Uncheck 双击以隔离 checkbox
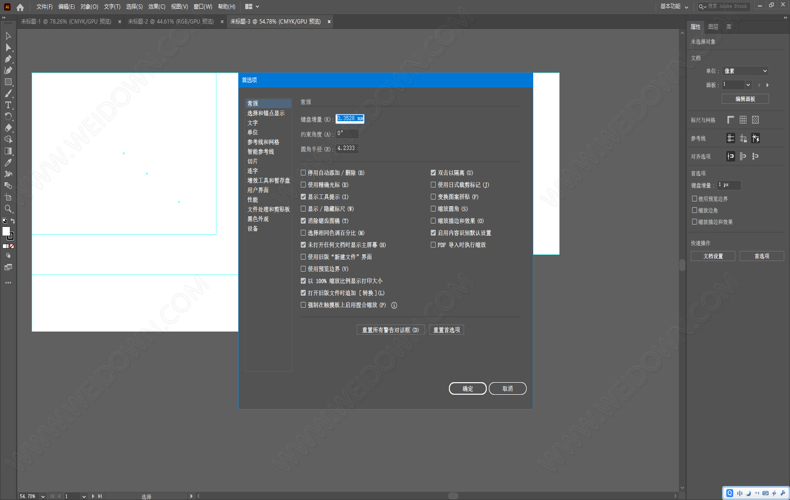 click(433, 172)
